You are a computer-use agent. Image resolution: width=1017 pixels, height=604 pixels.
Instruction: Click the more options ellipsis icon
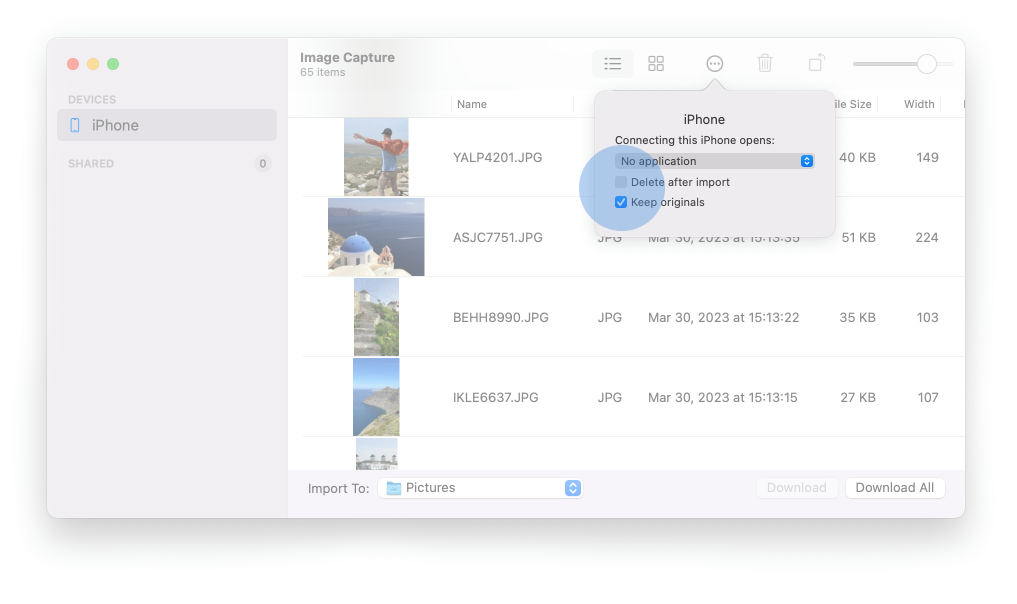coord(714,64)
